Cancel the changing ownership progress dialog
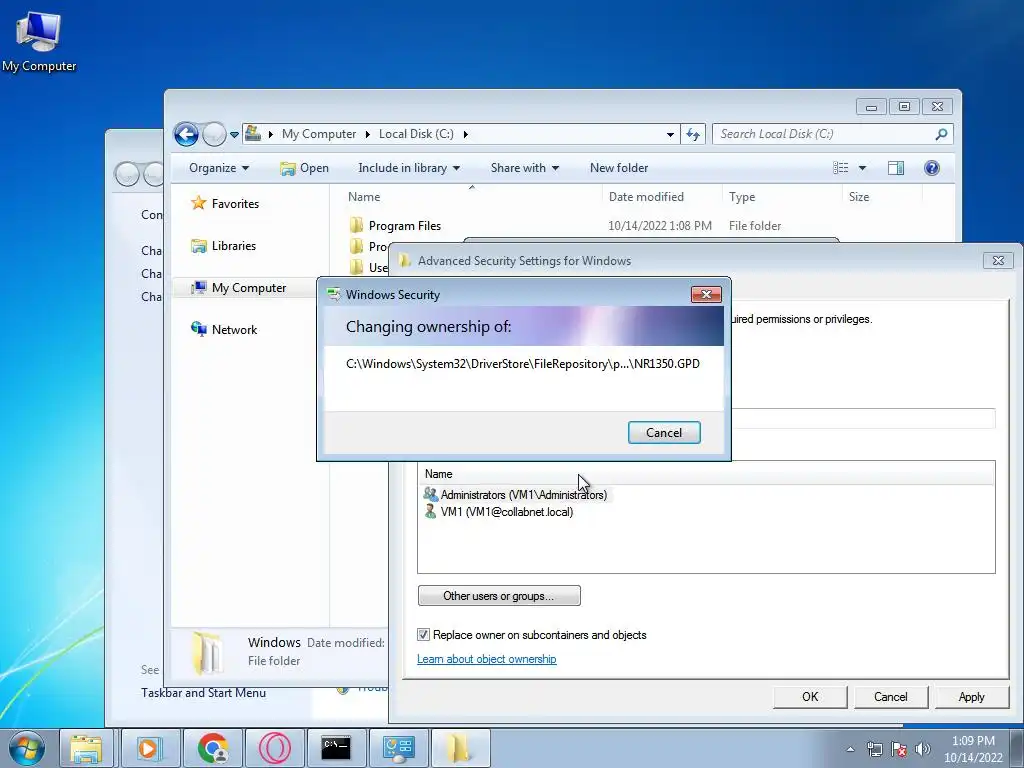Screen dimensions: 1024x768 pyautogui.click(x=664, y=432)
